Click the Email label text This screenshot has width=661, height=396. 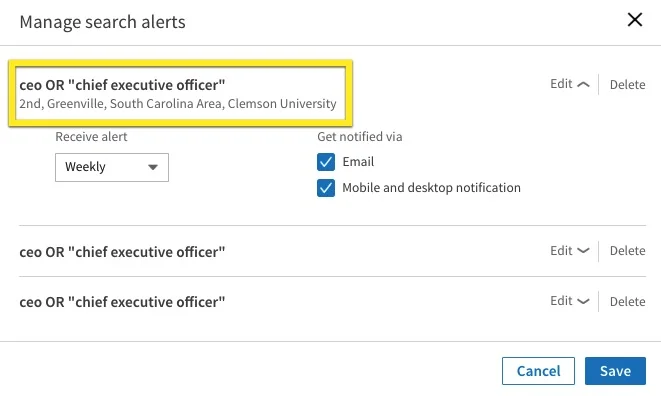pos(358,162)
